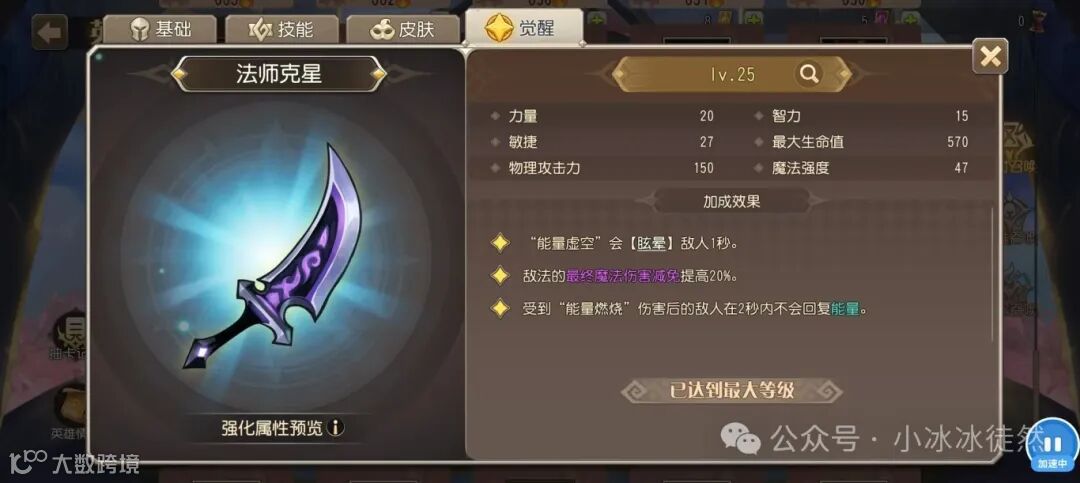Open the info icon next to 强化属性预览
This screenshot has width=1080, height=483.
(x=335, y=427)
